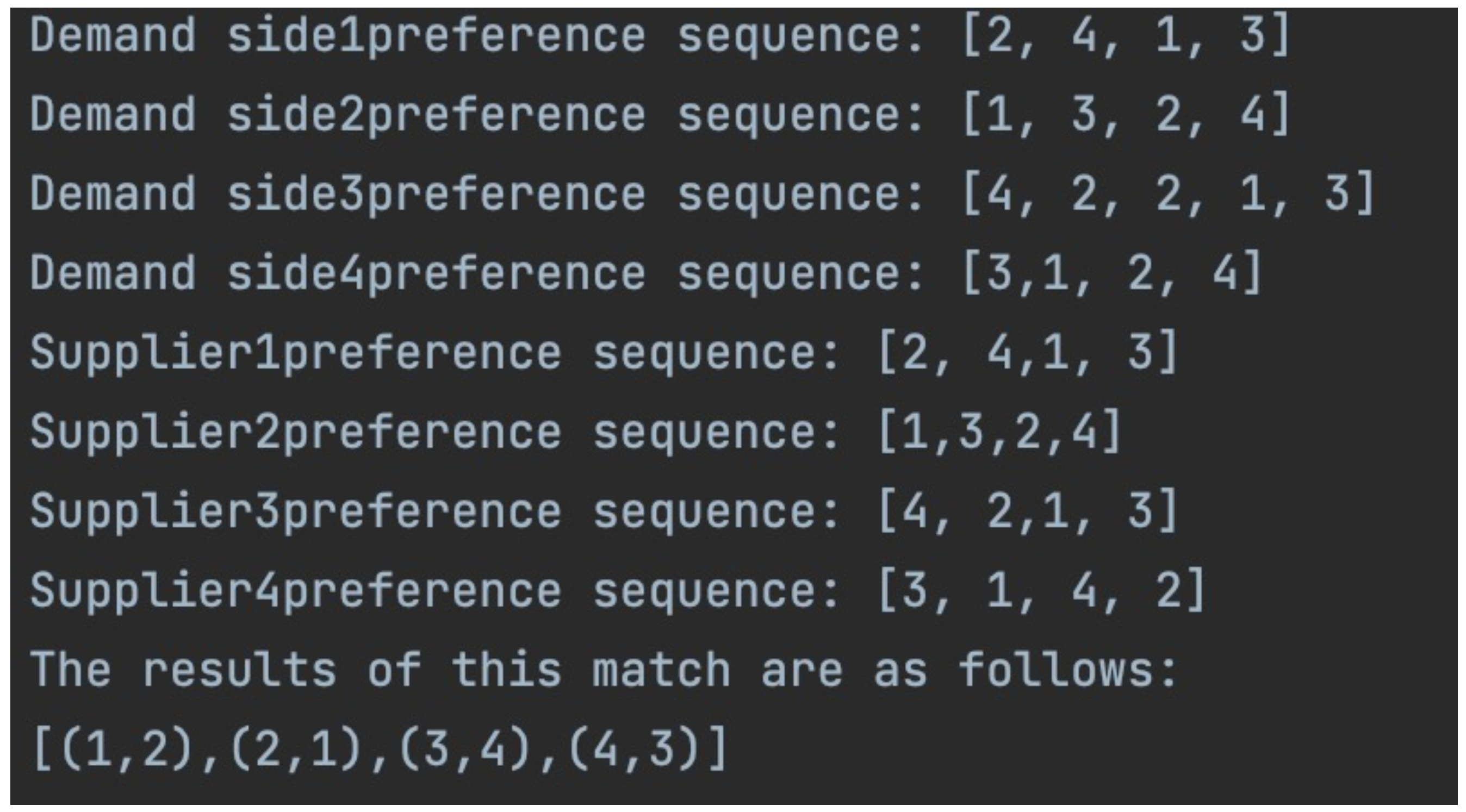Viewport: 1466px width, 812px height.
Task: Click the compact [1,3,2,4] list for Supplier2
Action: (x=999, y=432)
